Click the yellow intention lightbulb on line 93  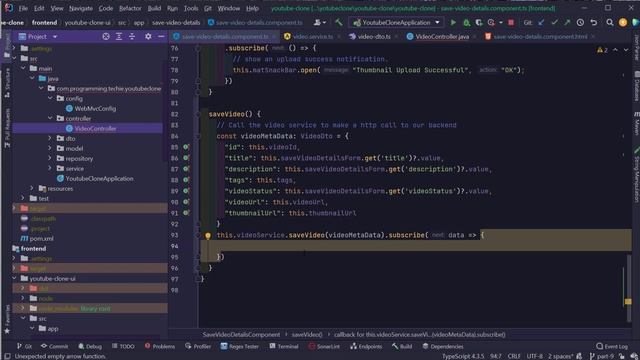(208, 236)
